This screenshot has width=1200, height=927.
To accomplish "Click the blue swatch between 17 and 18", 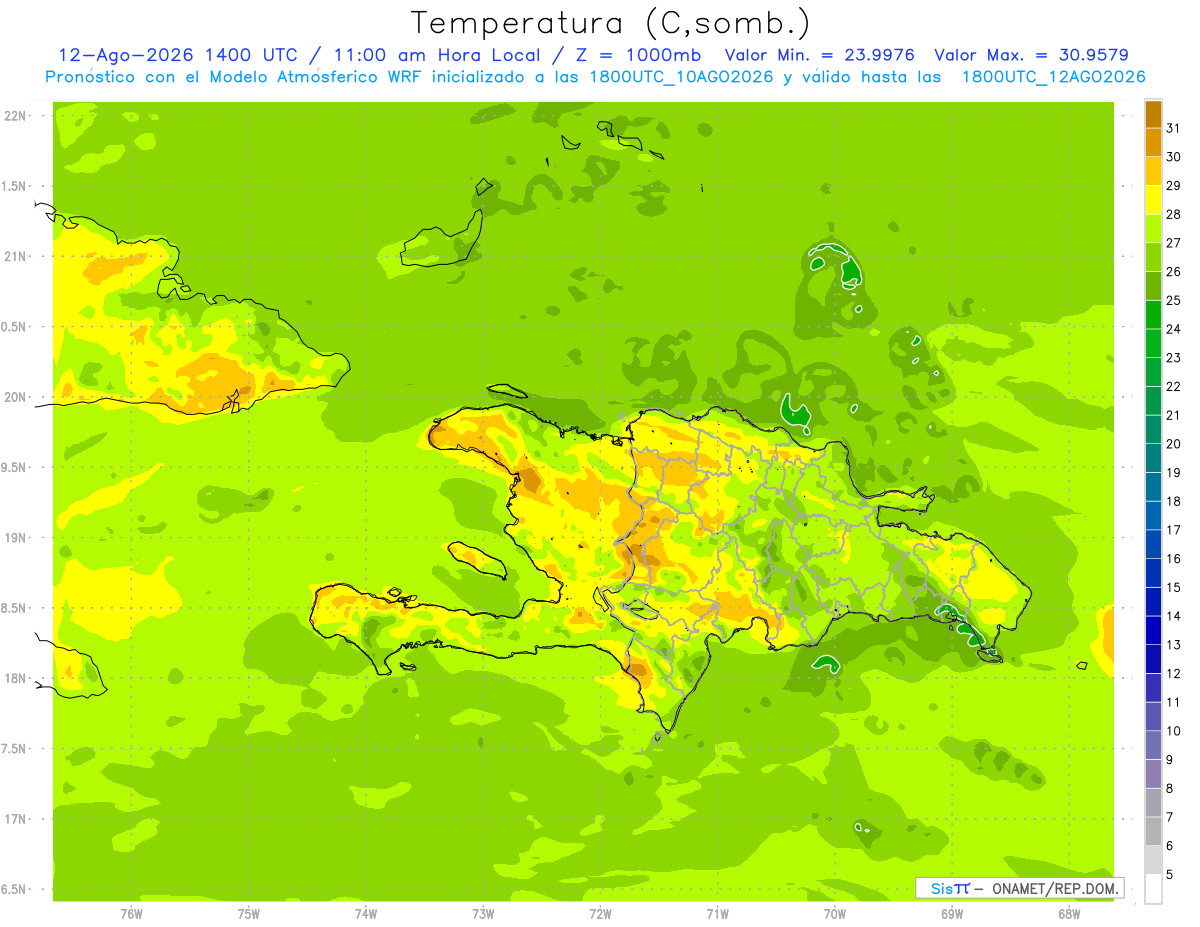I will 1153,516.
